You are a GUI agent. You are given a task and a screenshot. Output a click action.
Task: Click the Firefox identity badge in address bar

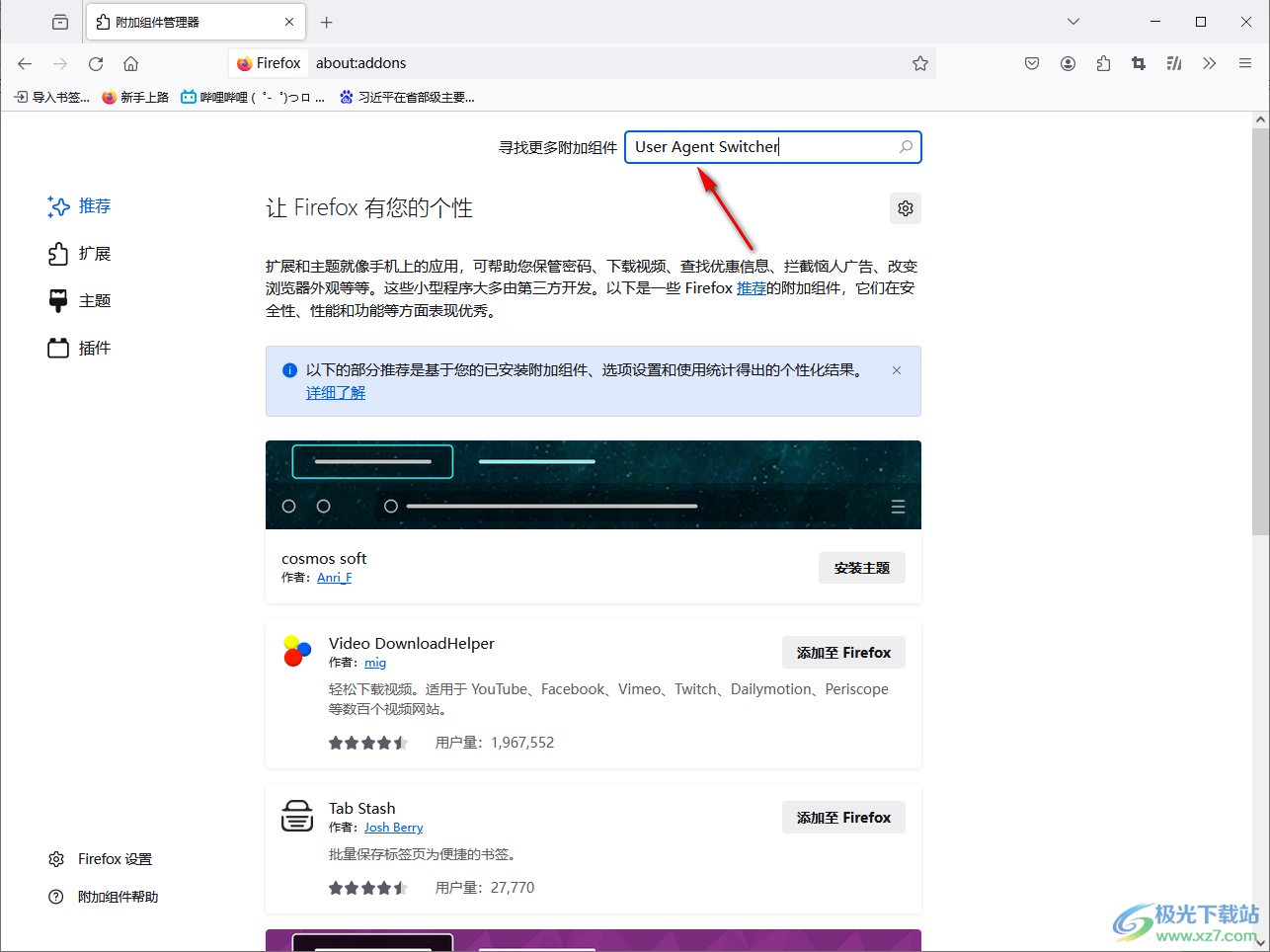tap(269, 63)
